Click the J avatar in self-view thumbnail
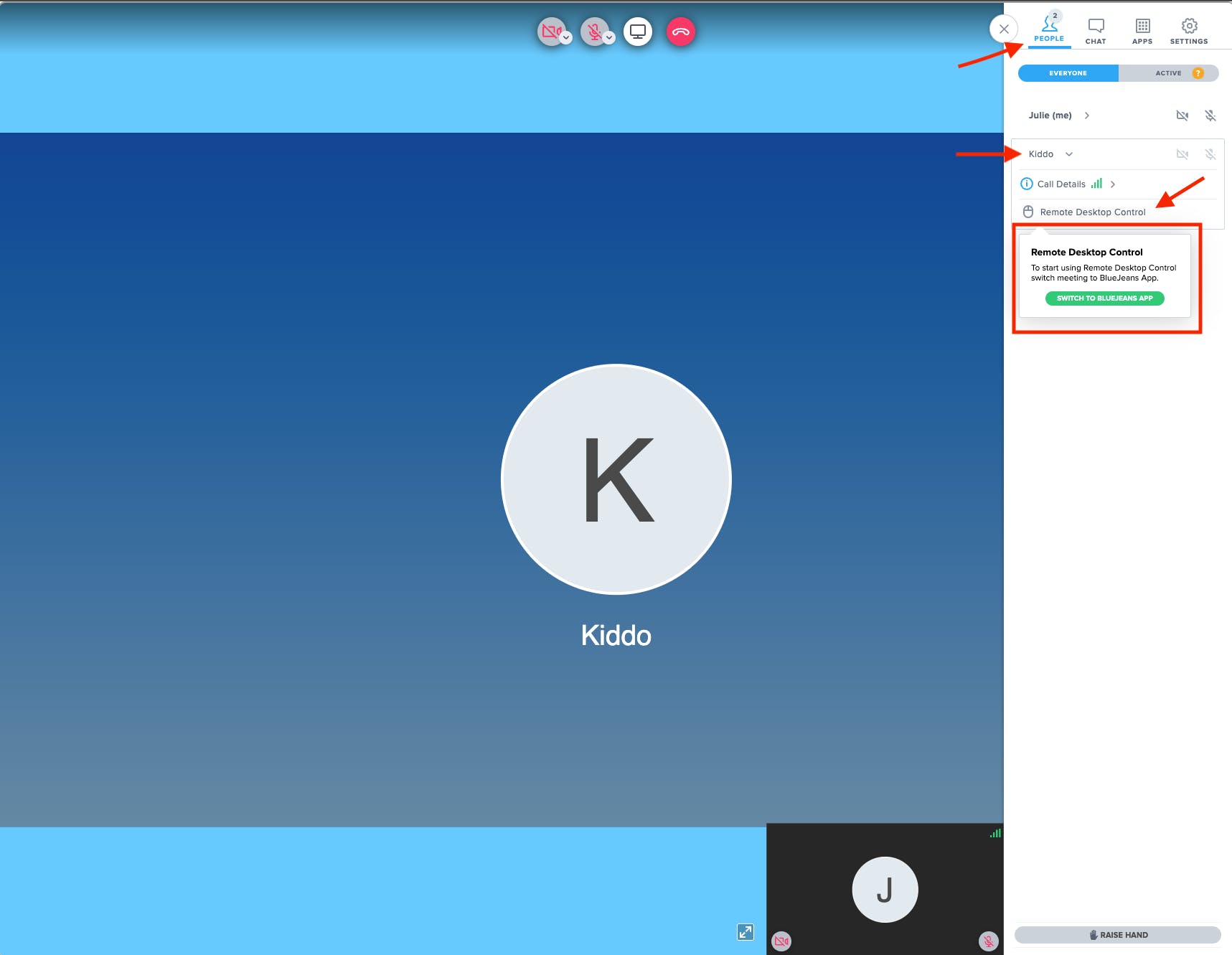This screenshot has height=955, width=1232. click(885, 890)
